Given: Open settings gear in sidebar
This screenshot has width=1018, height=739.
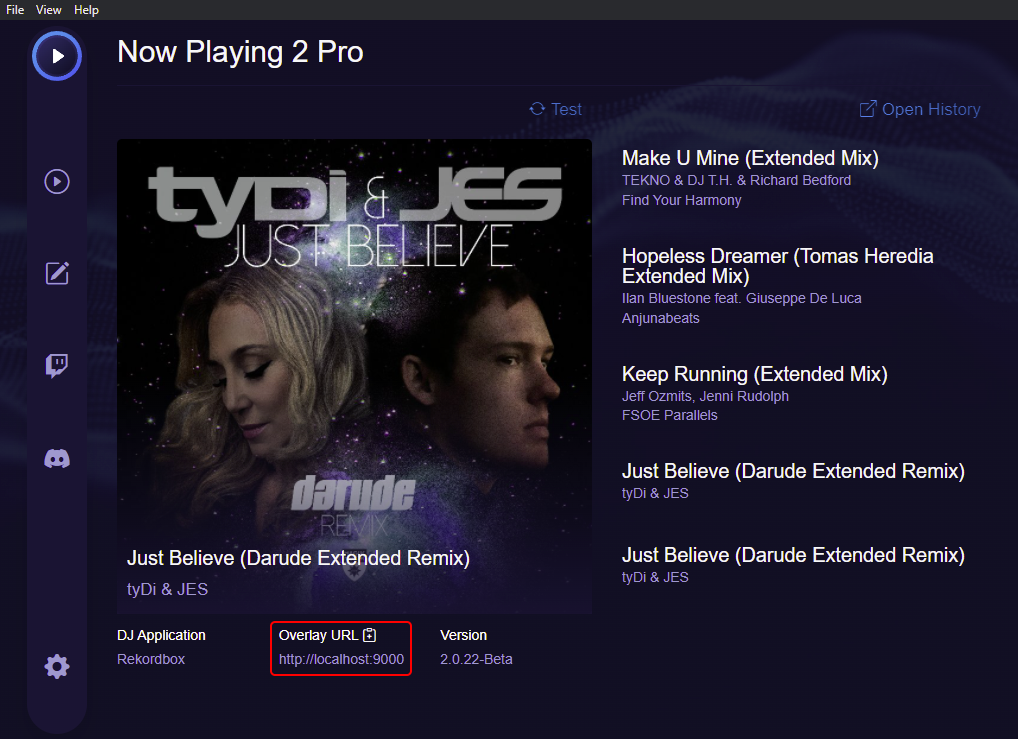Looking at the screenshot, I should 57,666.
